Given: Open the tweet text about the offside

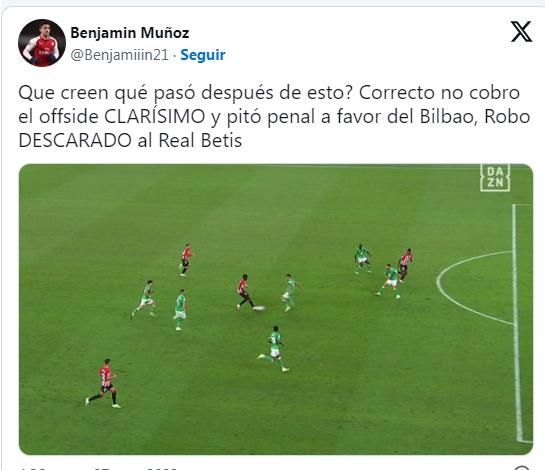Looking at the screenshot, I should (274, 116).
